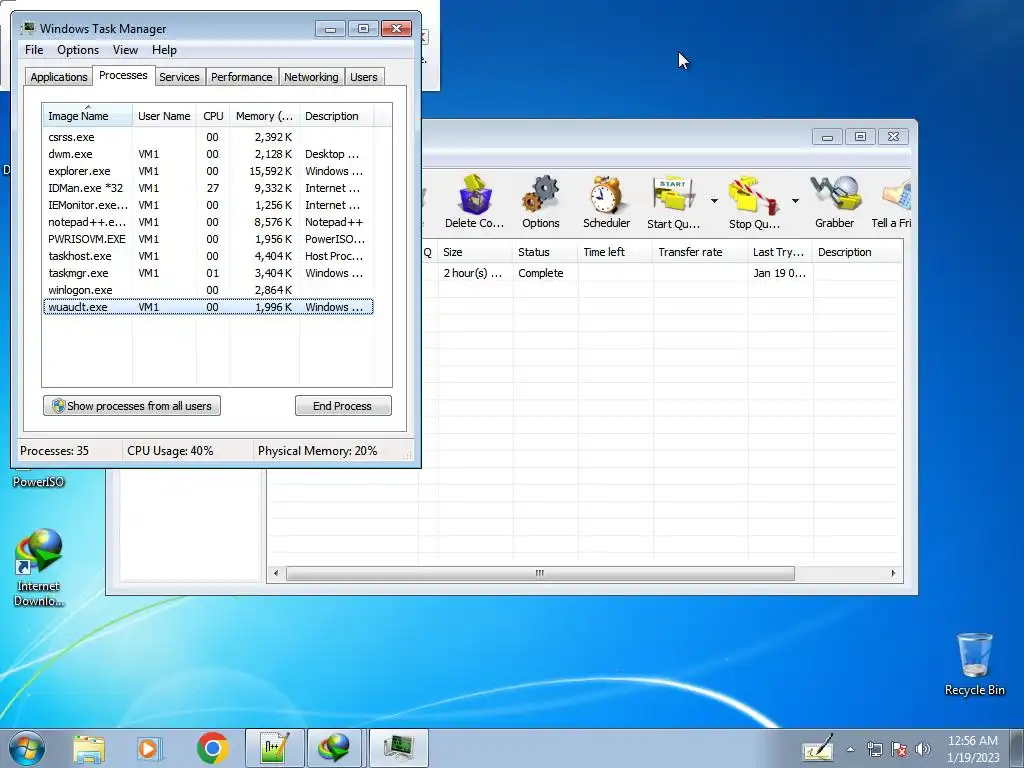Click the Delete Completed toolbar icon in IDM

pos(475,200)
